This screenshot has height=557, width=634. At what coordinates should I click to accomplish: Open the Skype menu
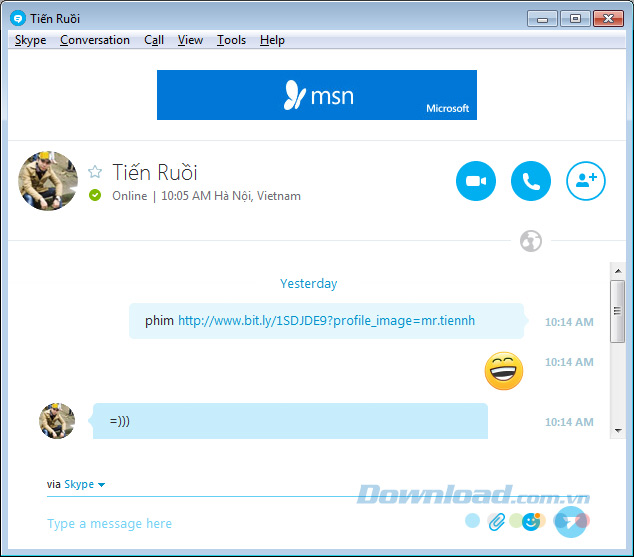tap(30, 40)
